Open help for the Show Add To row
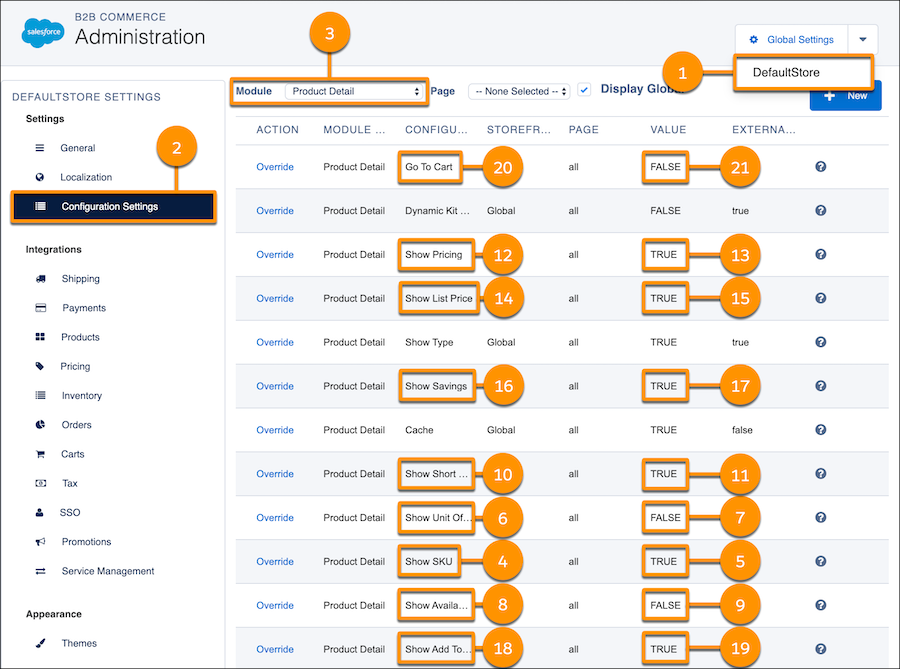This screenshot has height=669, width=900. (x=820, y=649)
